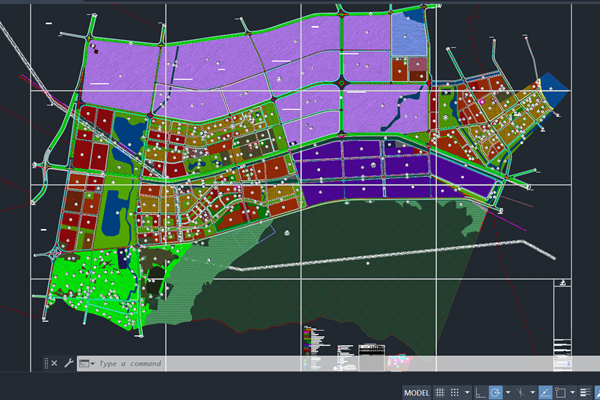Image resolution: width=600 pixels, height=400 pixels.
Task: Click the Isometric Drafting icon
Action: point(520,392)
